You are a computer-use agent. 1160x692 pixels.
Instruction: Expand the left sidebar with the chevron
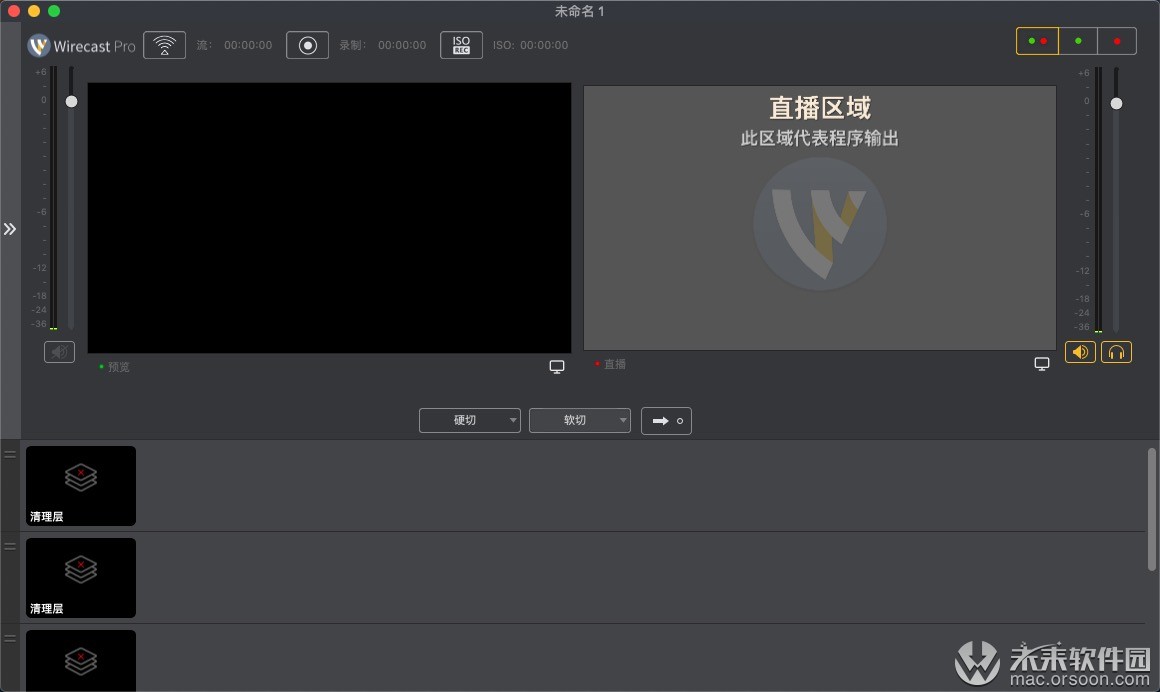coord(11,228)
